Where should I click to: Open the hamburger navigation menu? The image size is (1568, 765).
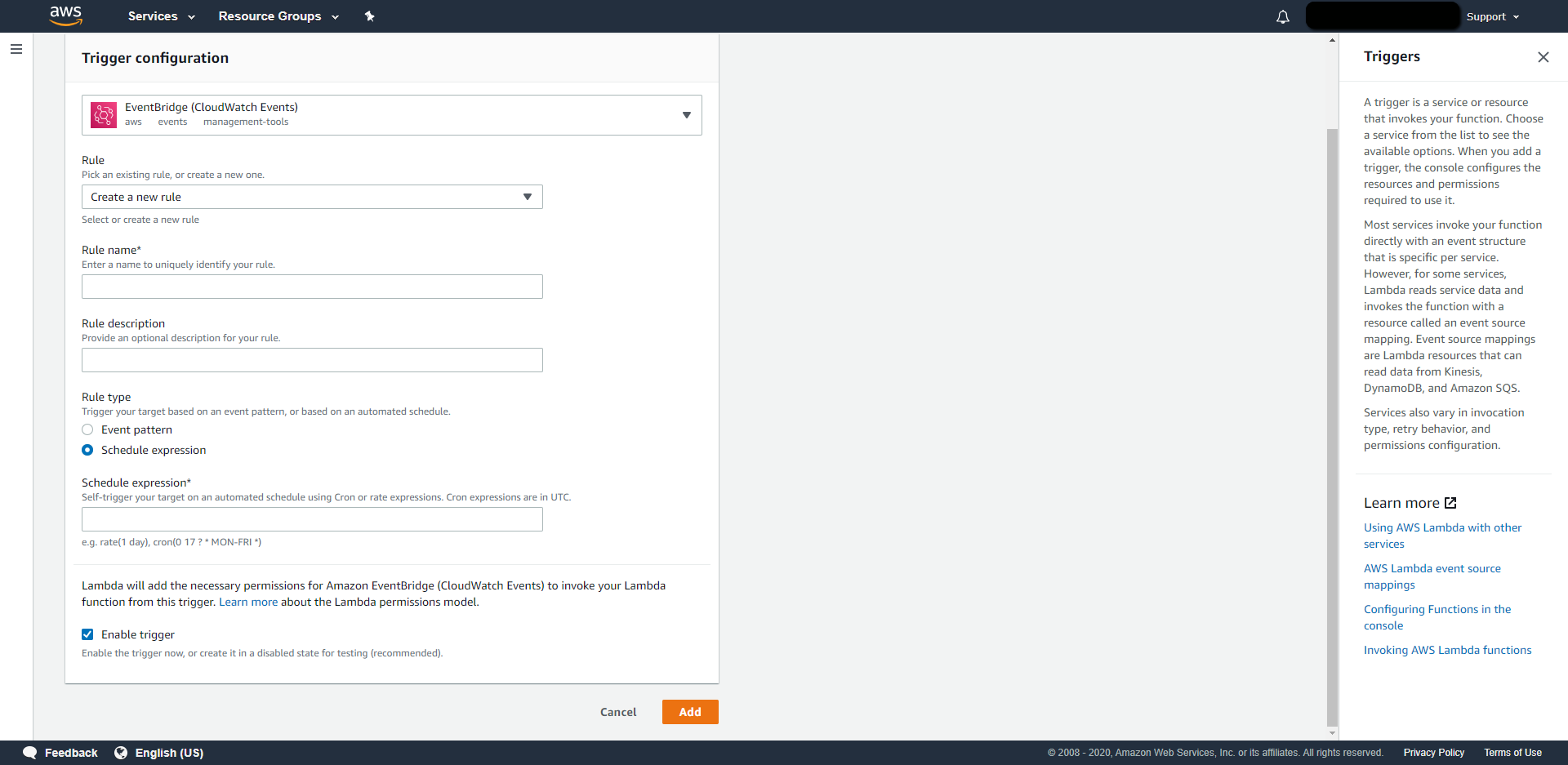16,49
